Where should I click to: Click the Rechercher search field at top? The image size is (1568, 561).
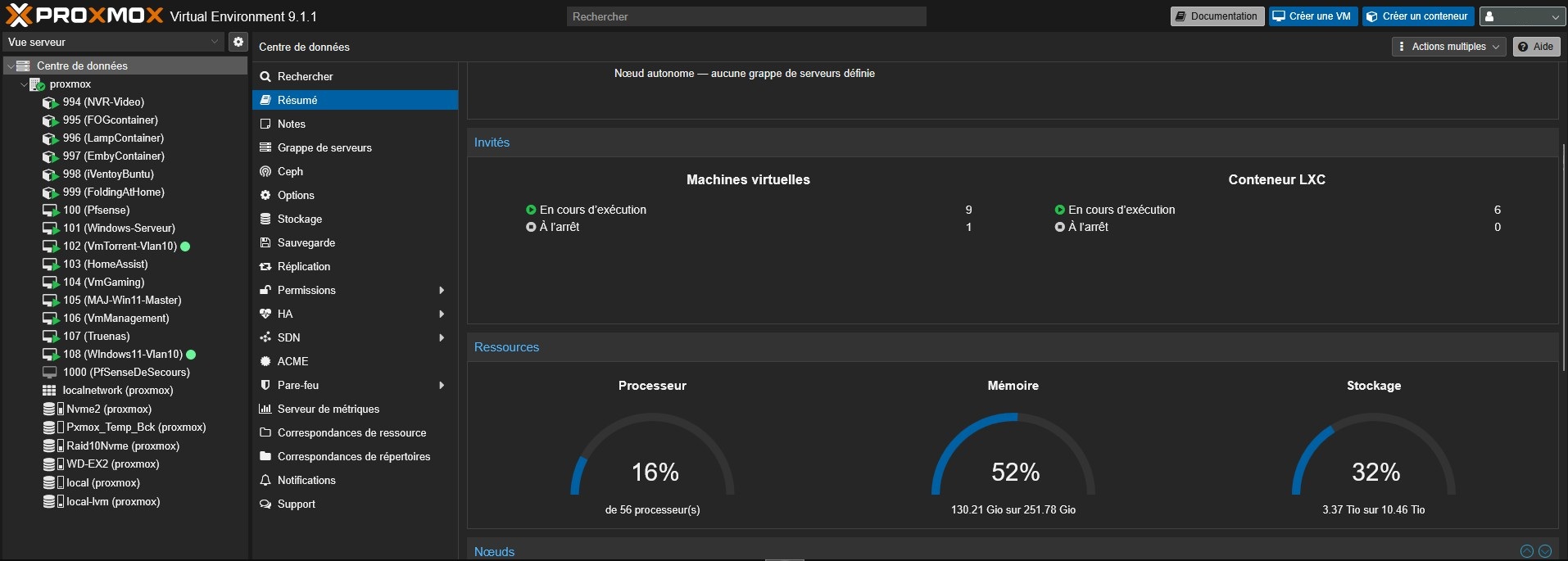745,16
